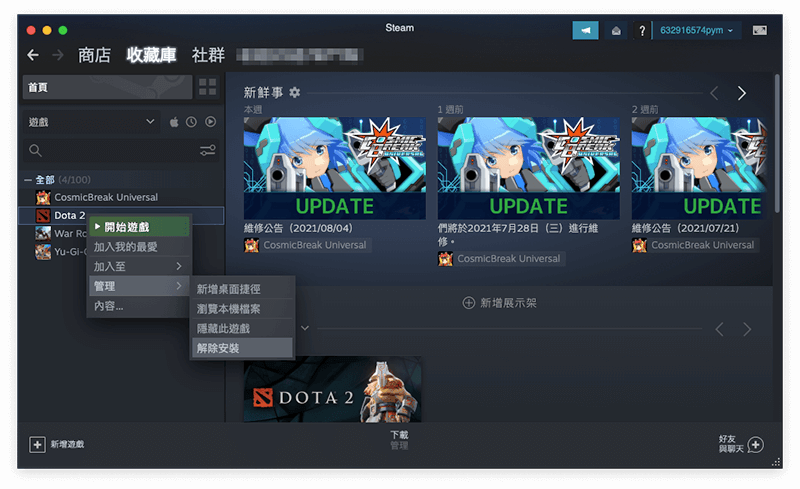The width and height of the screenshot is (800, 489).
Task: Click the What's New next arrow
Action: [x=741, y=93]
